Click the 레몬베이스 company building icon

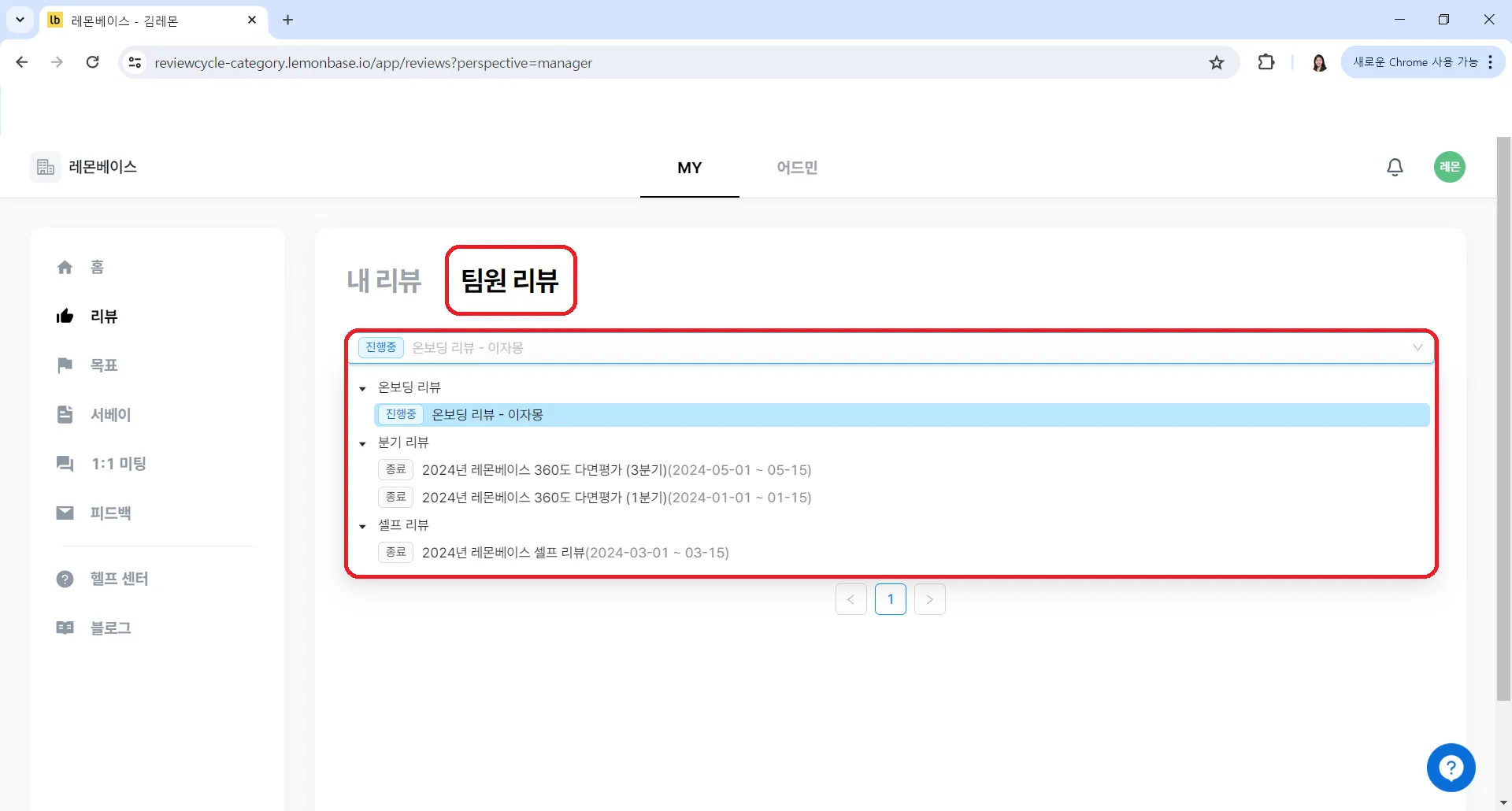coord(45,167)
